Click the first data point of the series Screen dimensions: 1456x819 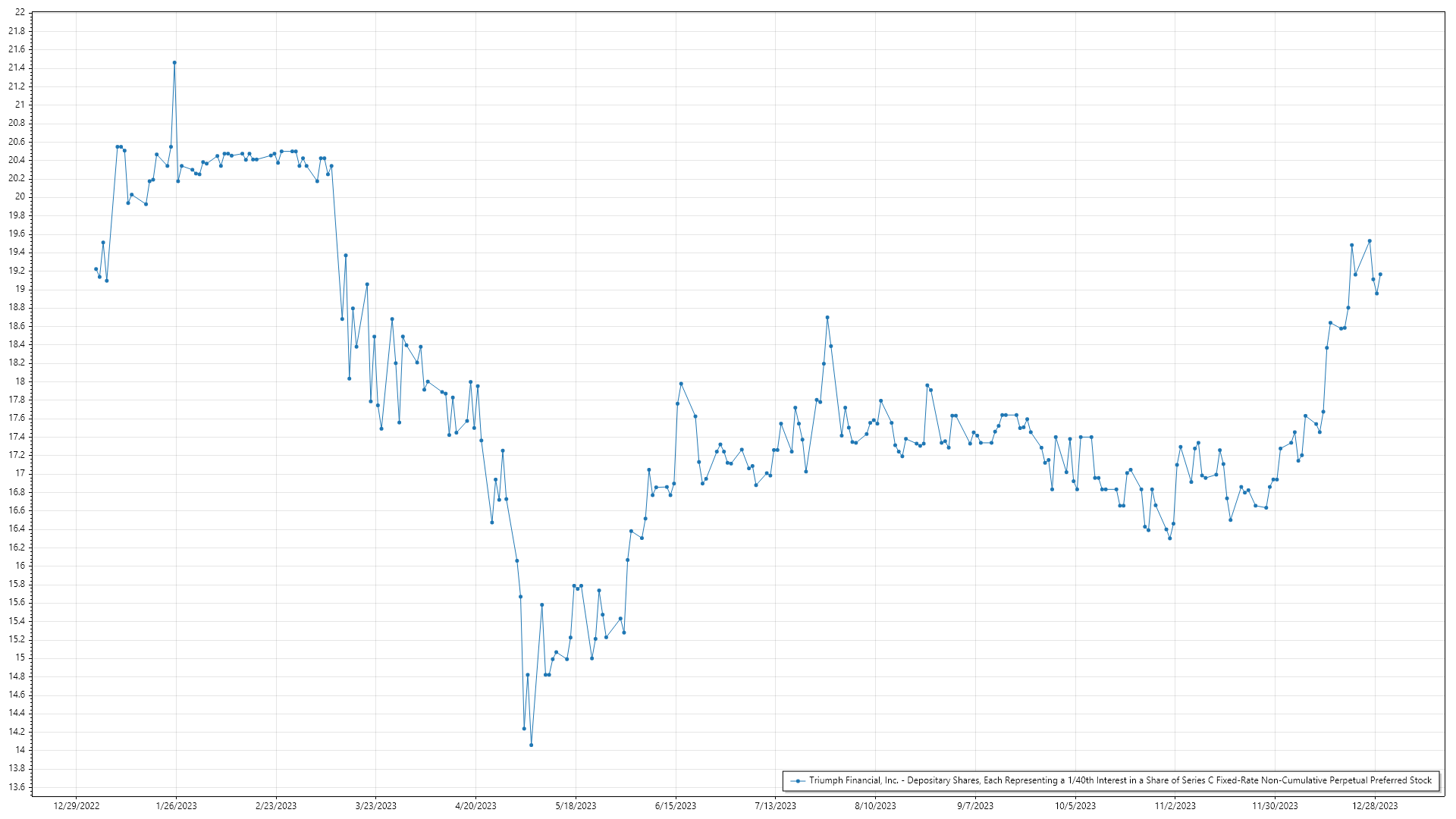click(x=96, y=269)
